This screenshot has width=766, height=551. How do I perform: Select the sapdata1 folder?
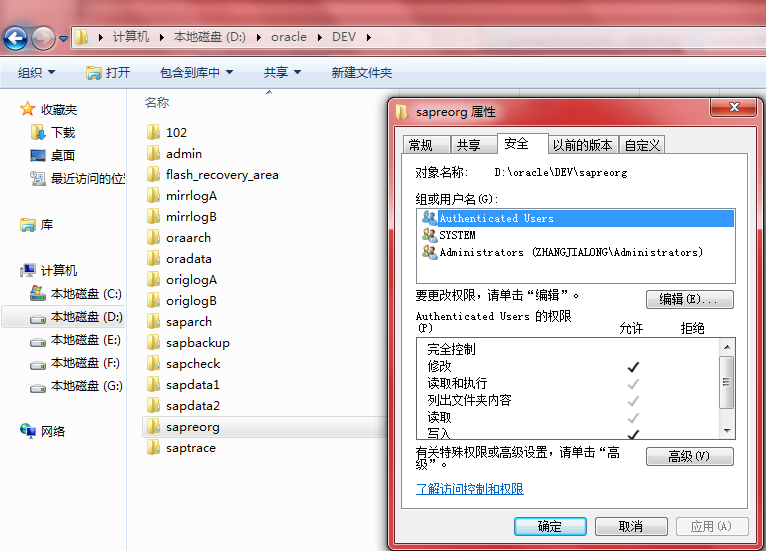pos(183,384)
